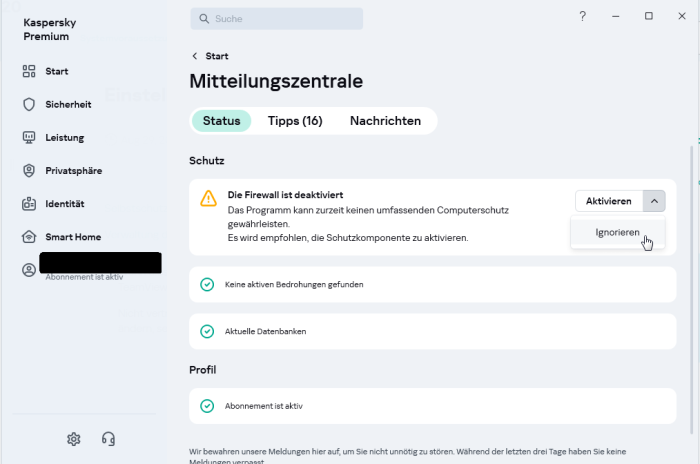Click the help question mark icon
Viewport: 700px width, 464px height.
[583, 17]
